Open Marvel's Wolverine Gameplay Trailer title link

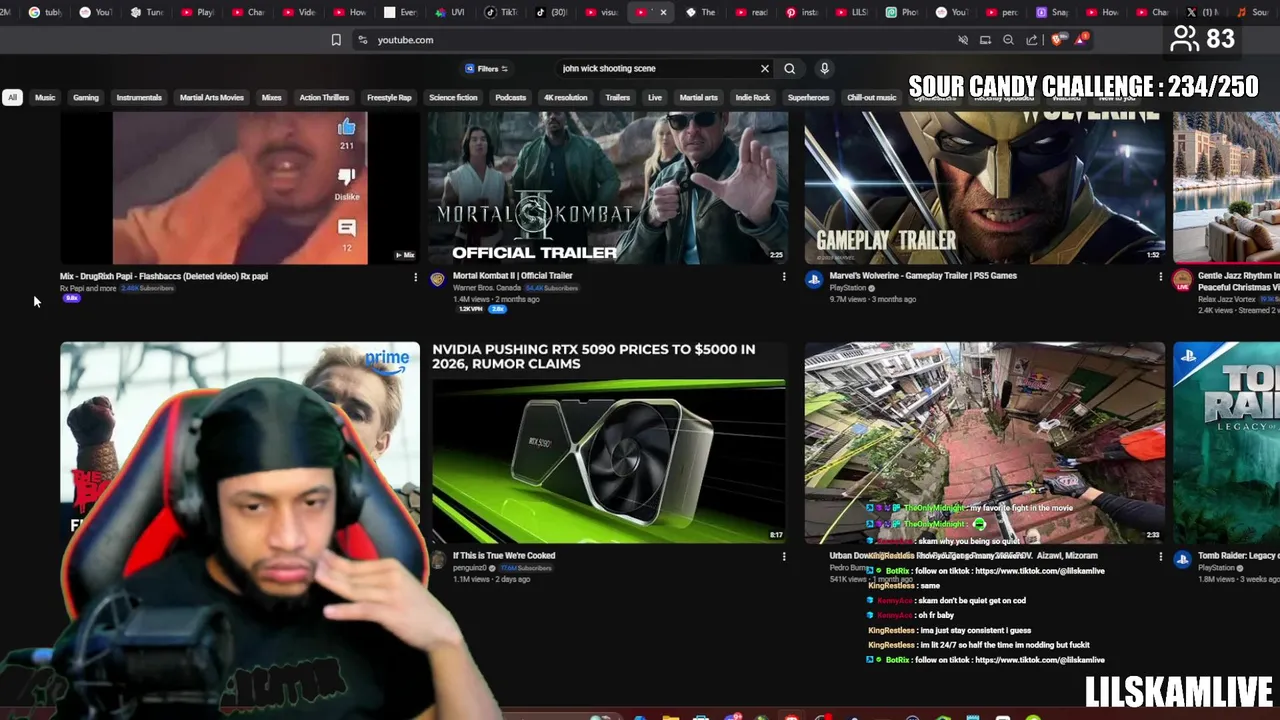(x=923, y=276)
